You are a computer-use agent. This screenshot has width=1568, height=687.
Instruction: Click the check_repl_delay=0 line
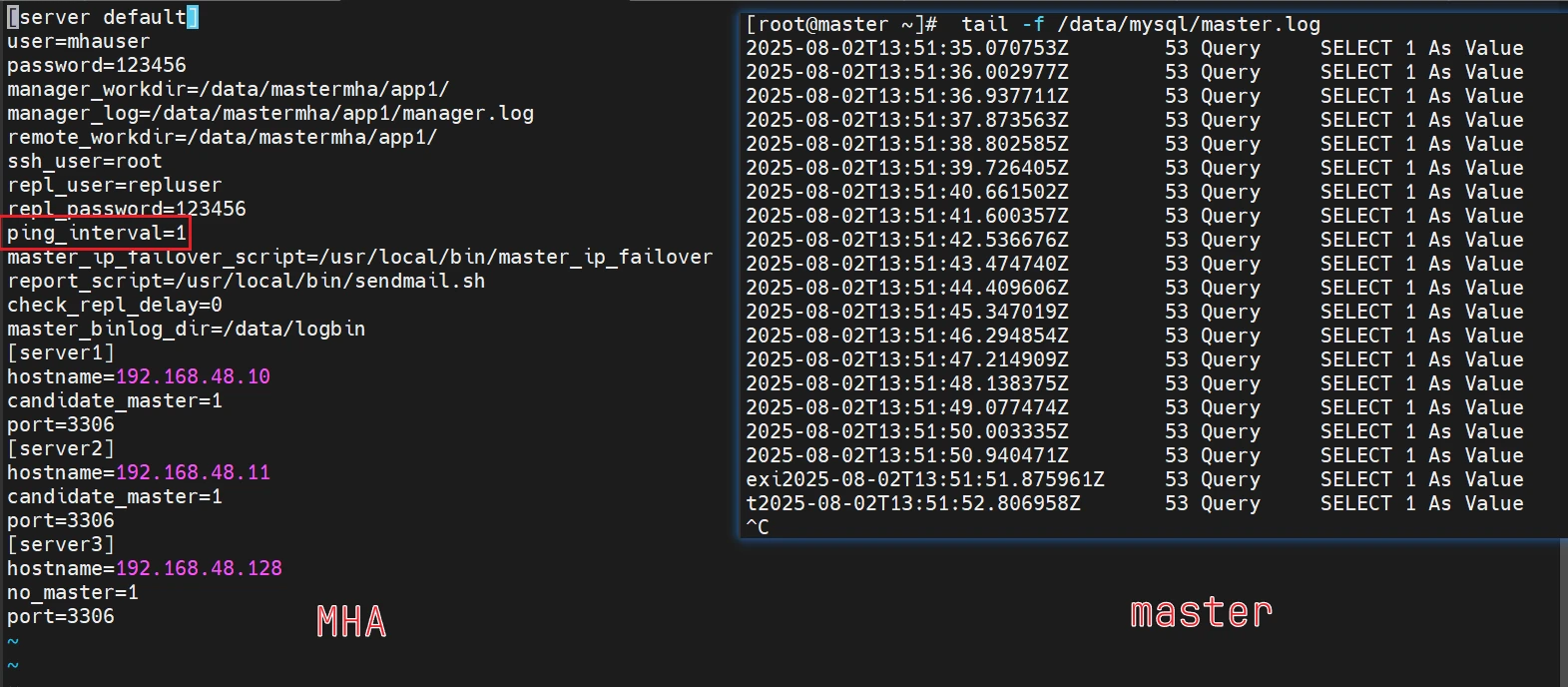[x=114, y=306]
